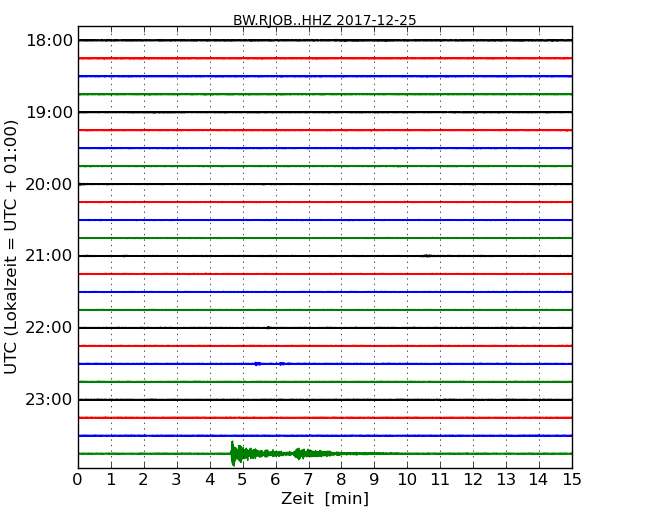Click the "Zeit [min]" axis label
The image size is (650, 520).
(325, 498)
